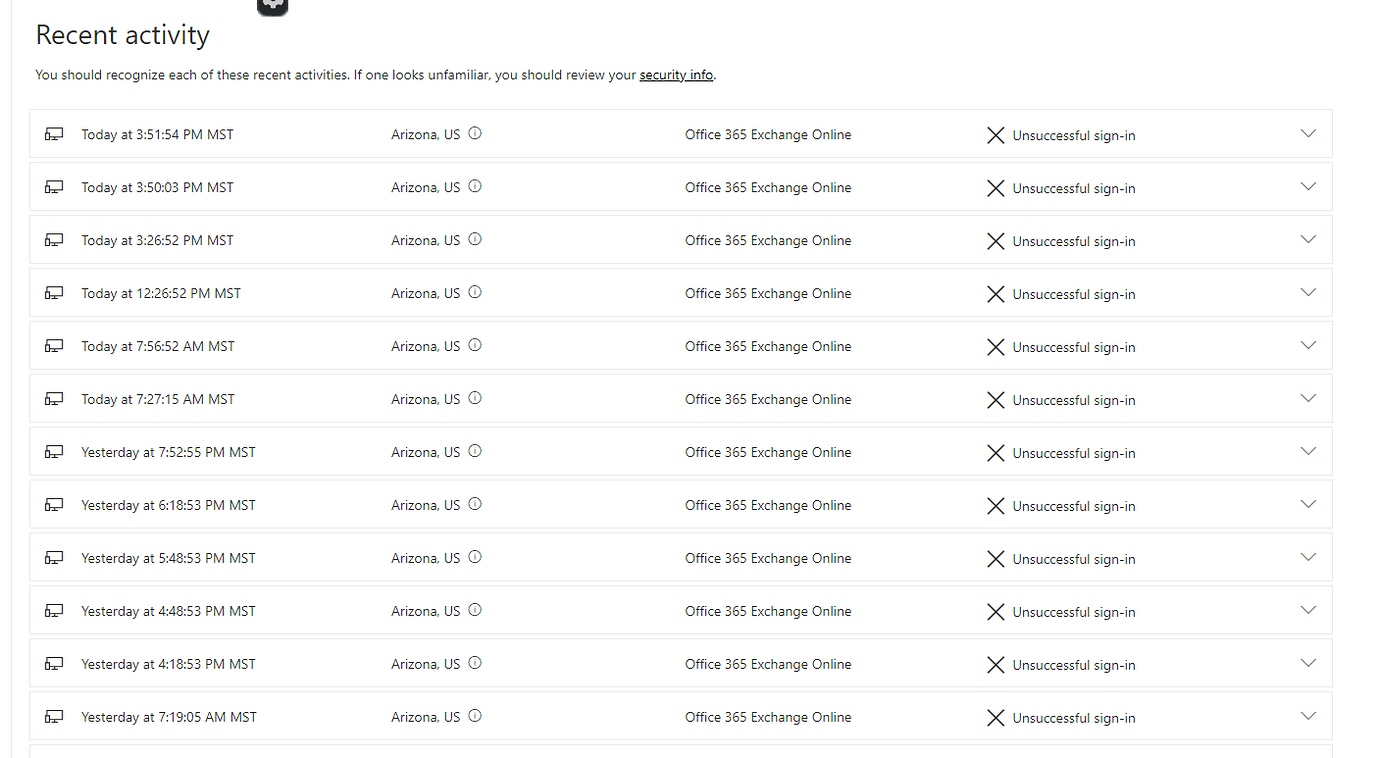Screen dimensions: 1380x758
Task: Click the unsuccessful sign-in X for yesterday's 7:52 PM entry
Action: pos(995,451)
